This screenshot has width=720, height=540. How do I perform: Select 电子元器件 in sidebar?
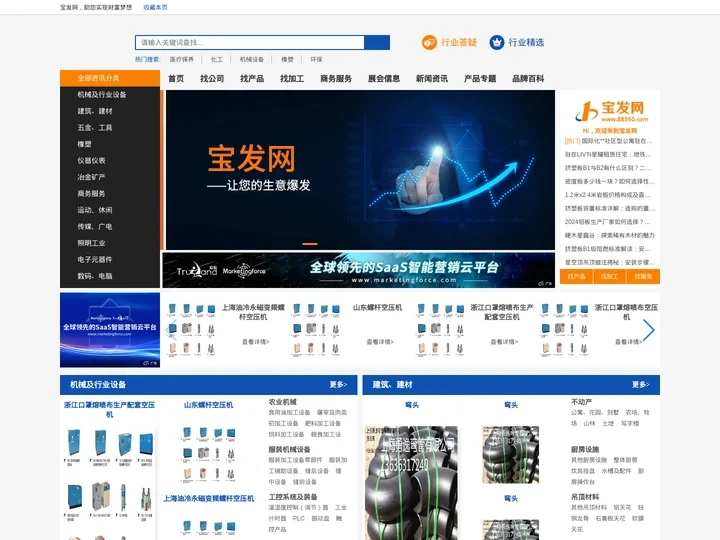pyautogui.click(x=95, y=260)
